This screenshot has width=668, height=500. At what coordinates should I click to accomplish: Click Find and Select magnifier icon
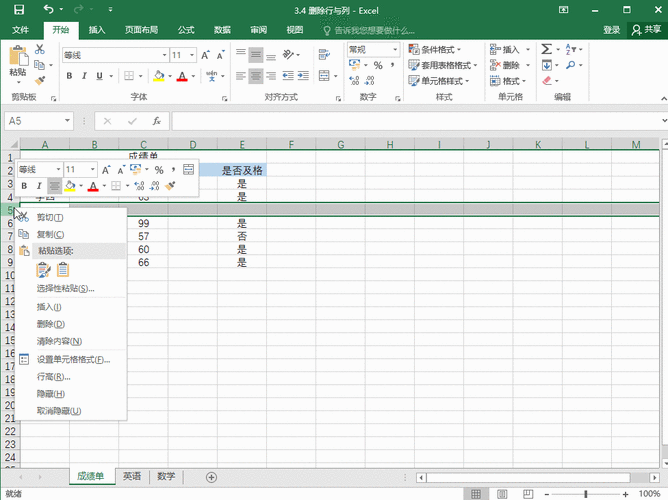tap(570, 65)
